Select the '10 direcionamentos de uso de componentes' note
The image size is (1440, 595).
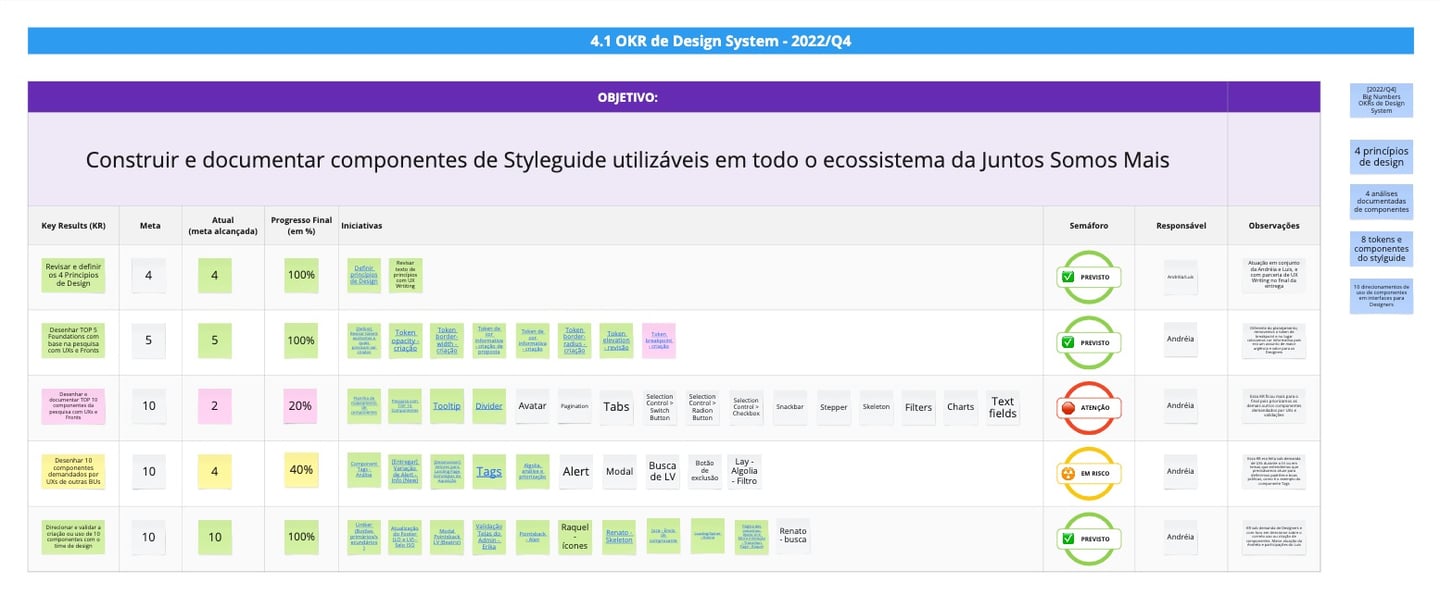click(1381, 295)
